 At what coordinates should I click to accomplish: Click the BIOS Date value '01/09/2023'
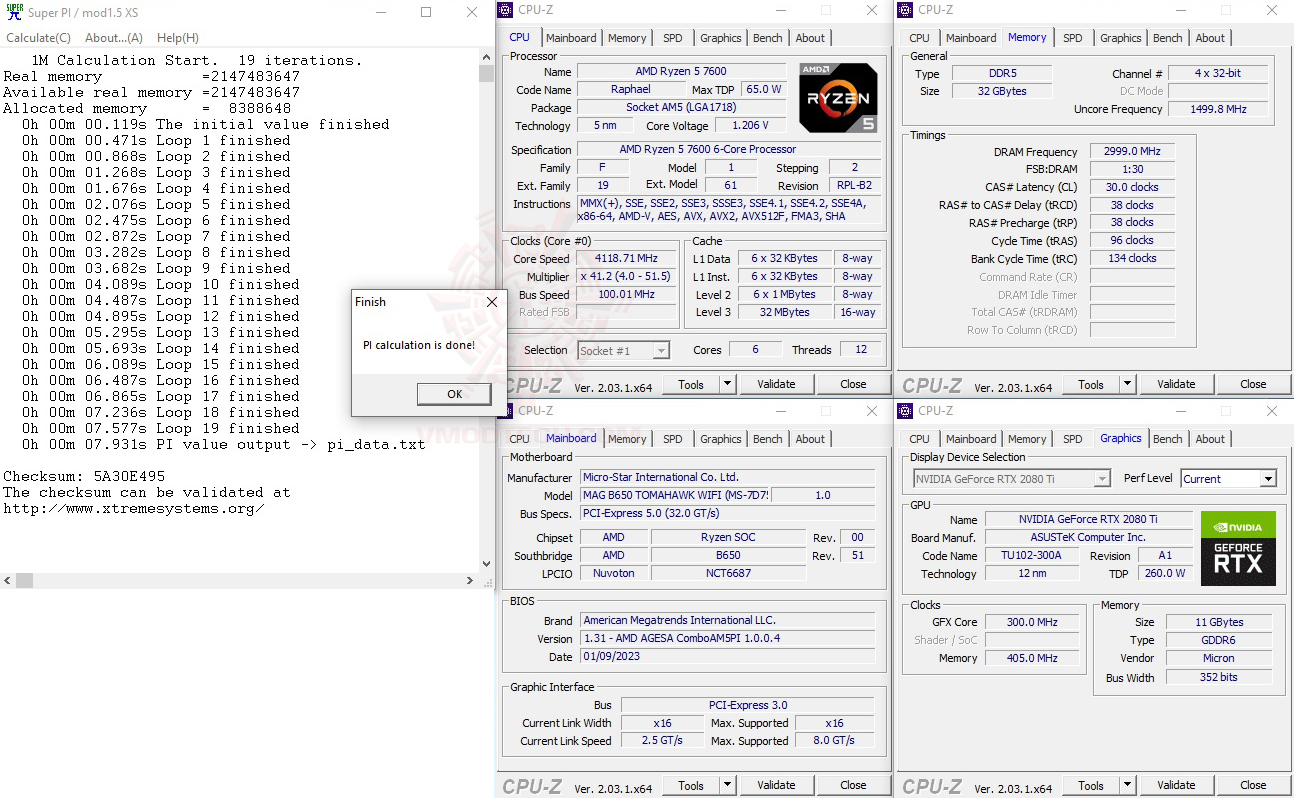point(727,657)
